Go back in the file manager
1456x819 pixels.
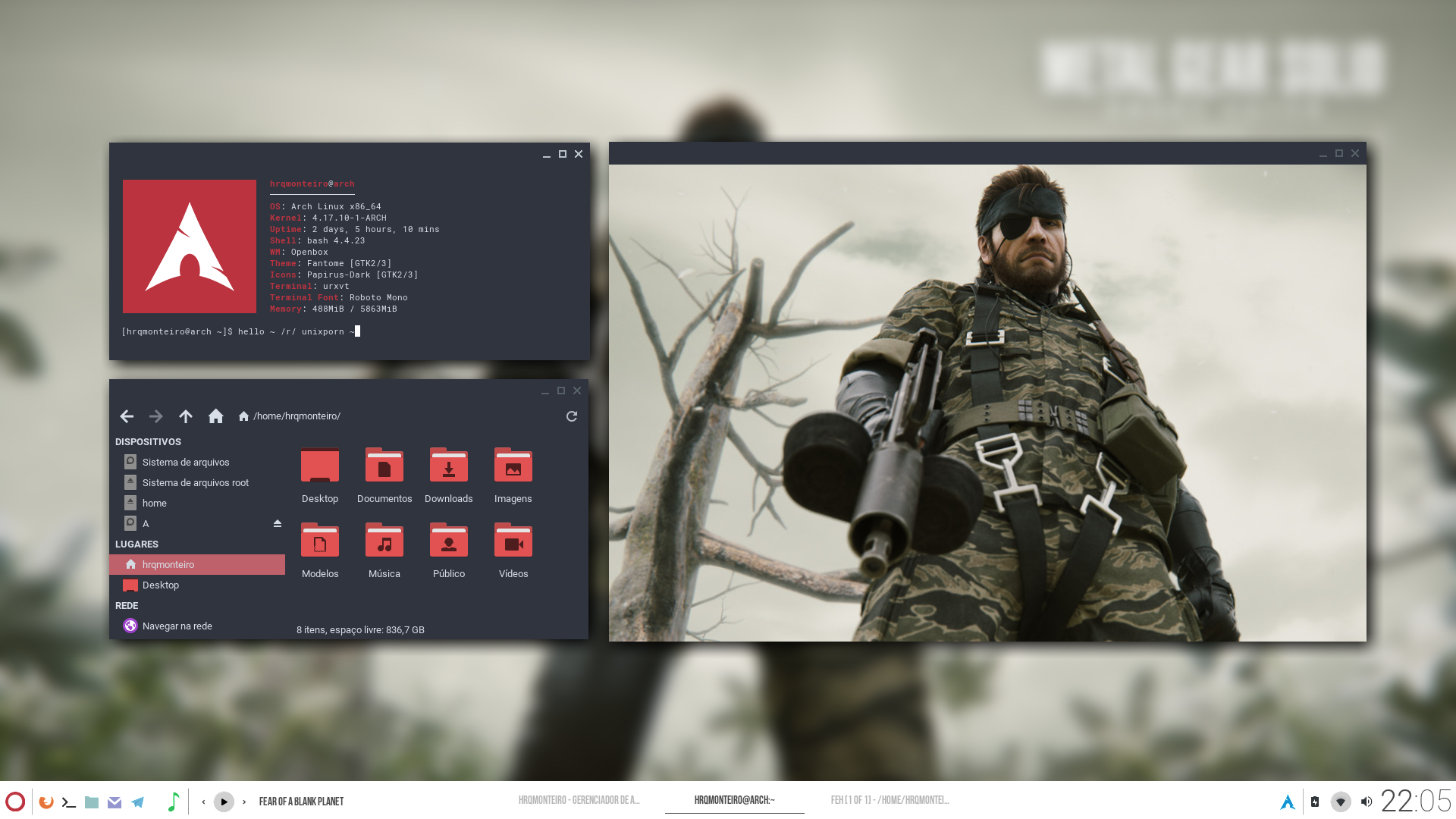click(x=127, y=416)
